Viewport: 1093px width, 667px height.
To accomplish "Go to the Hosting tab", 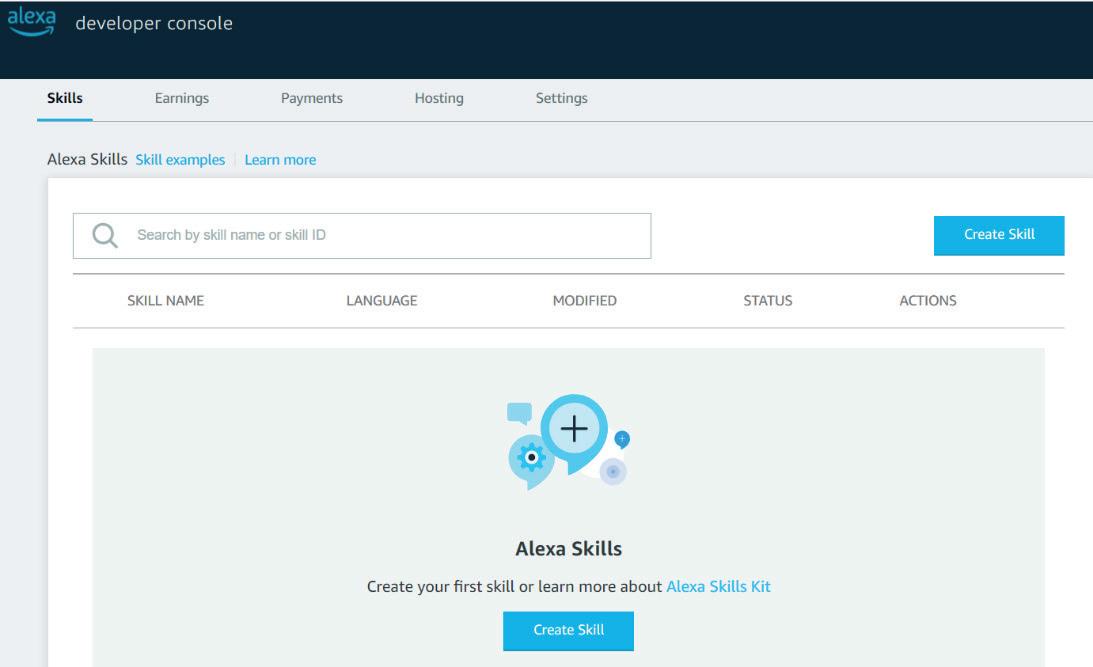I will pyautogui.click(x=439, y=98).
